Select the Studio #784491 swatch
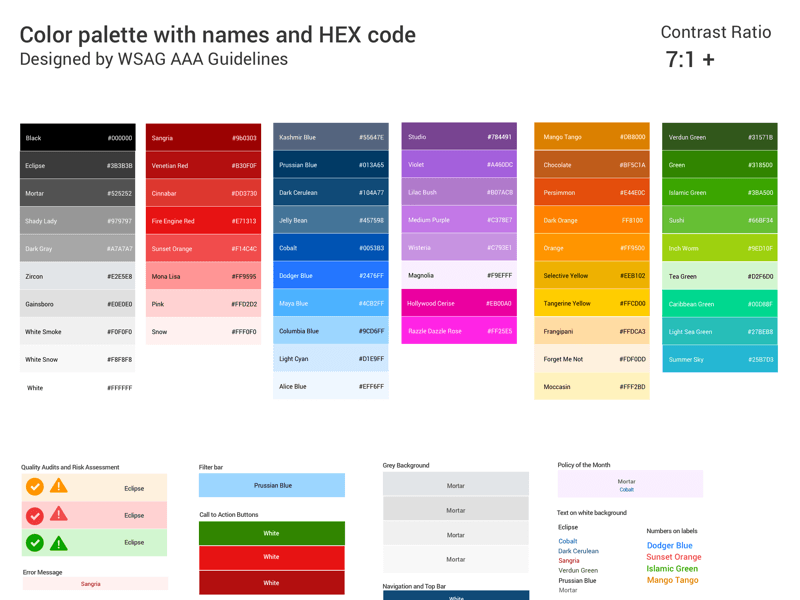The height and width of the screenshot is (600, 800). tap(459, 136)
